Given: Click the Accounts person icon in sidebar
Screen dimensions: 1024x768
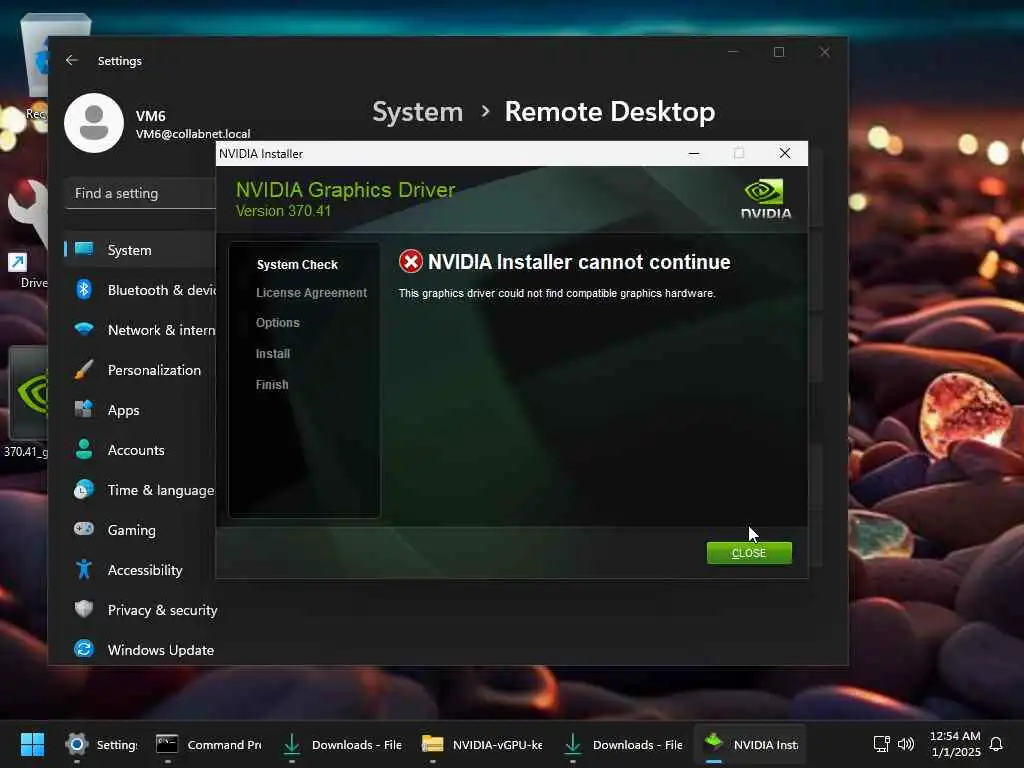Looking at the screenshot, I should coord(84,449).
